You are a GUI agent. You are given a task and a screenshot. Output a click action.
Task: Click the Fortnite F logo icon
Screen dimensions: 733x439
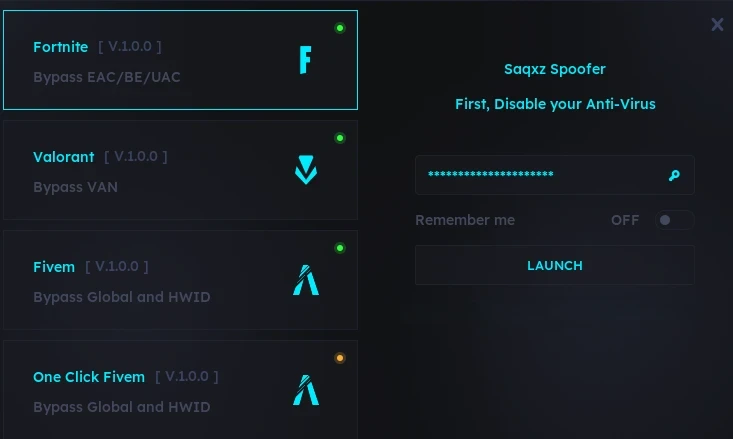click(x=305, y=60)
